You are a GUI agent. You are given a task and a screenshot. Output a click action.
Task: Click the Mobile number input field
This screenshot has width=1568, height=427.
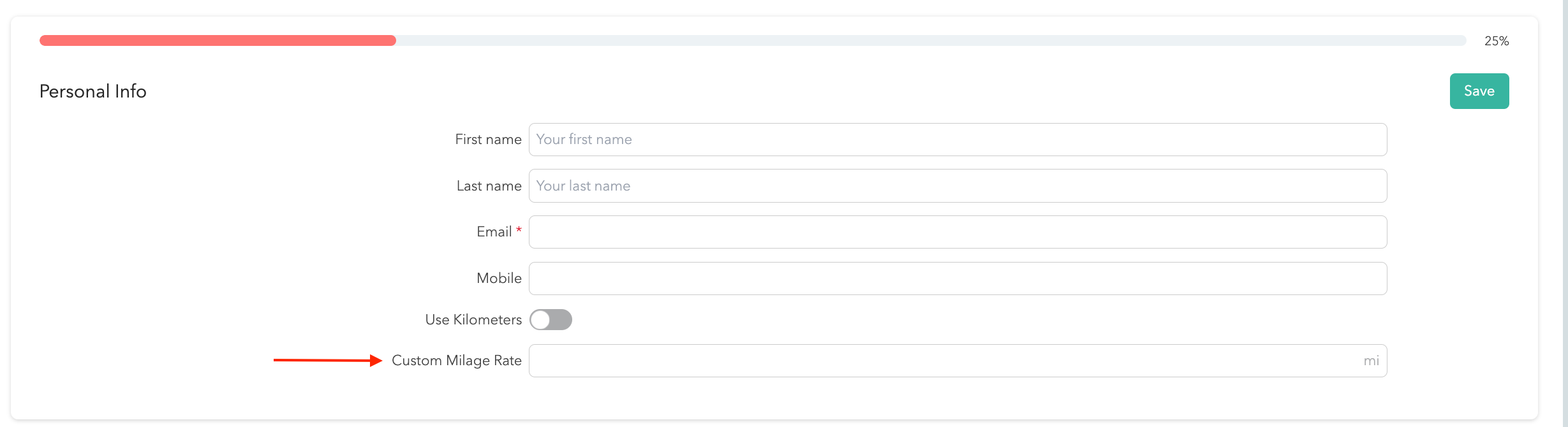(957, 279)
